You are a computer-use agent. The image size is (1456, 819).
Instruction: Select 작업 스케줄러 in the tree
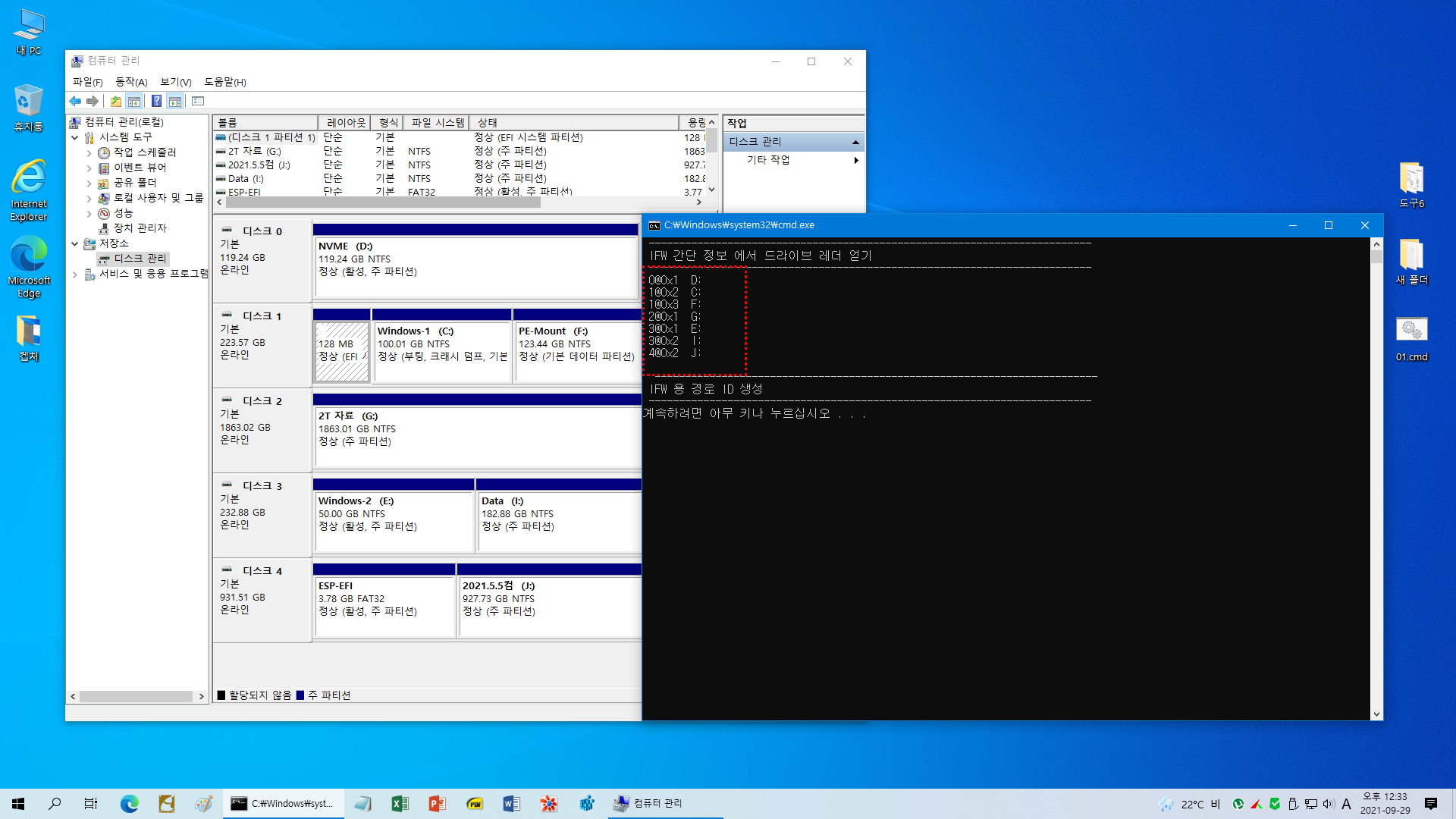pos(145,152)
